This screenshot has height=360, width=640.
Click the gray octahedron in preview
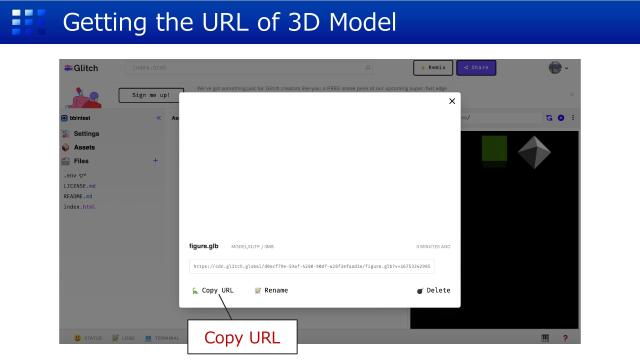point(534,152)
